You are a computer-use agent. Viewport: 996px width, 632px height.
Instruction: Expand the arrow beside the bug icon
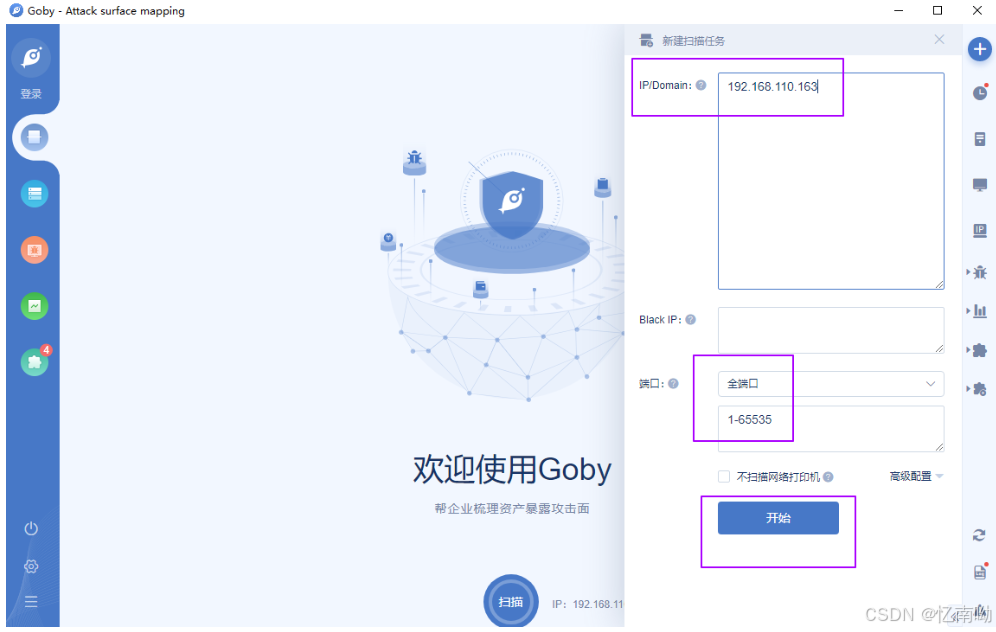coord(968,272)
